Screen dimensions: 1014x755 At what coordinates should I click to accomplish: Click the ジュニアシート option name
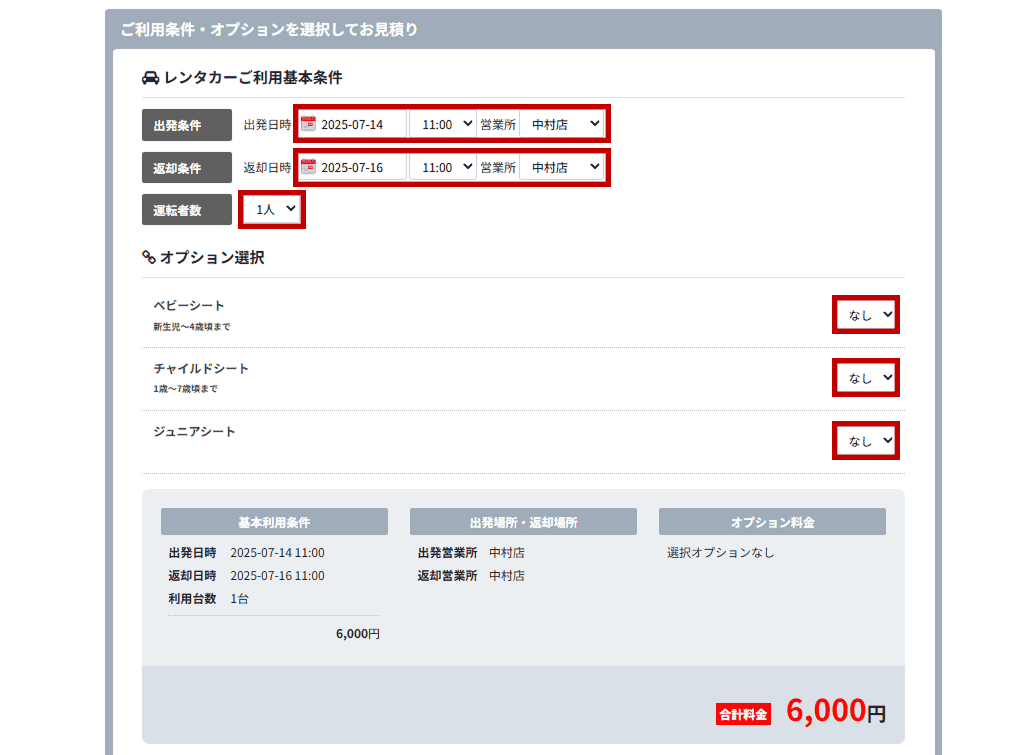click(x=195, y=432)
